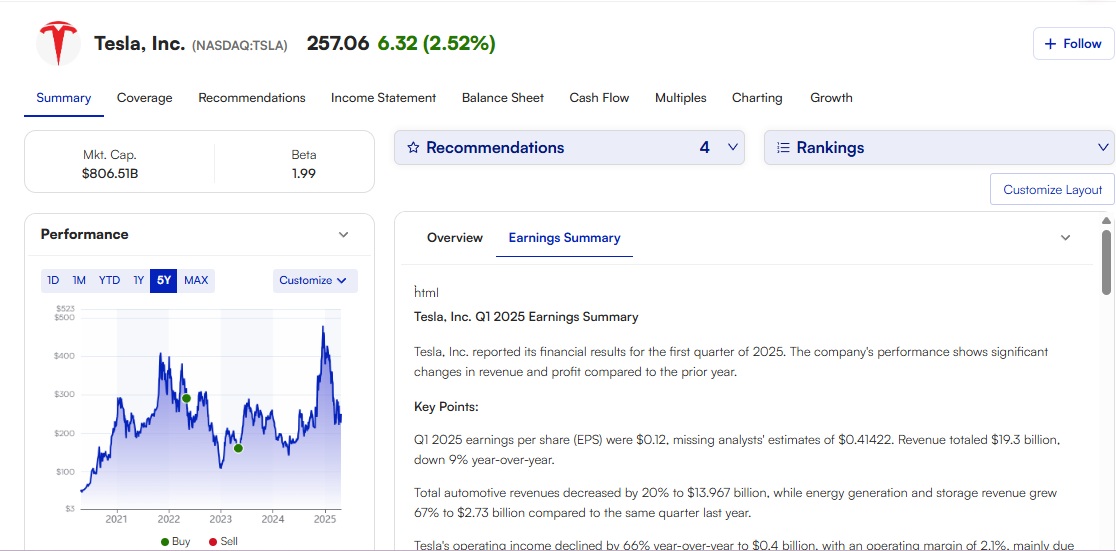Click the green Buy marker near 2023
Screen dimensions: 1116x551
(238, 448)
